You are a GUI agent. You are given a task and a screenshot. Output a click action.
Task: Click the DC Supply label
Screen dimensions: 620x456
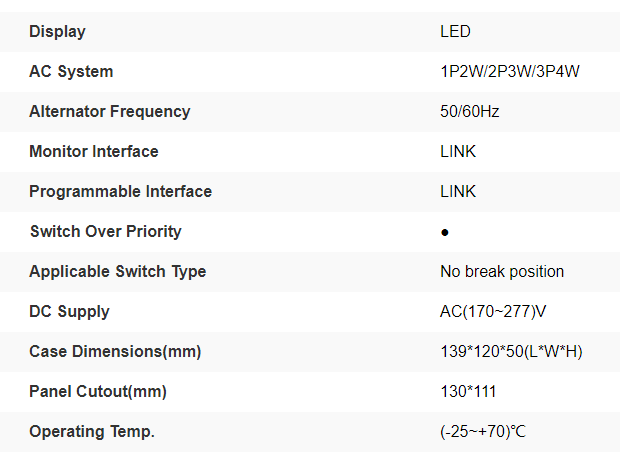pos(69,312)
